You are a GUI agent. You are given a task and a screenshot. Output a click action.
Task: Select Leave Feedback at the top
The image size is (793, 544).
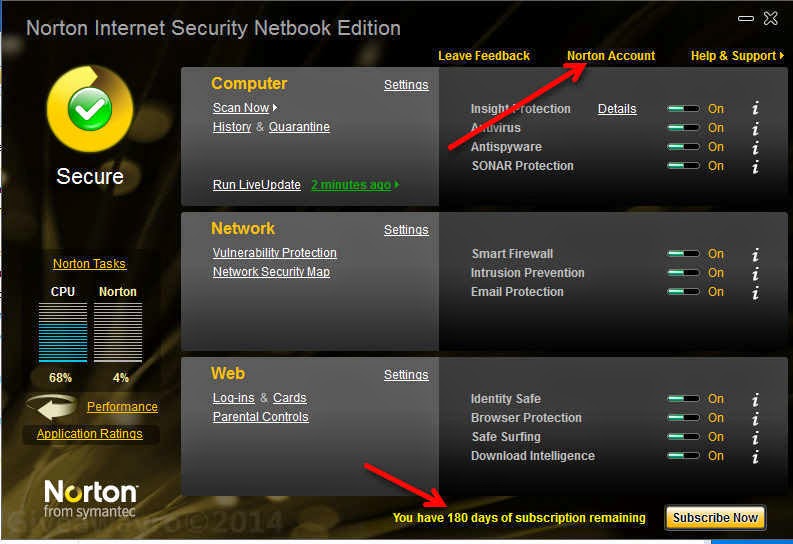pyautogui.click(x=484, y=56)
